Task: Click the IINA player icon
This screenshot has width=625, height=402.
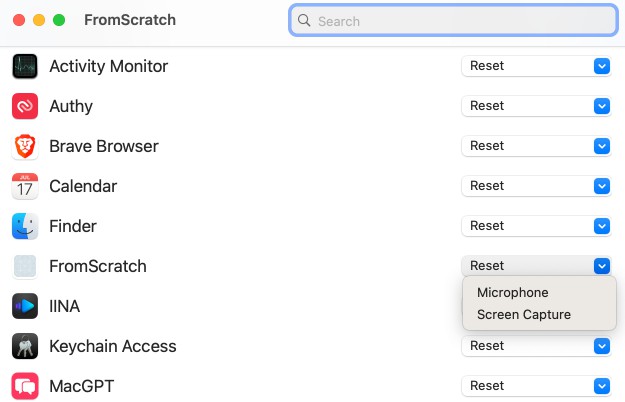Action: click(25, 306)
